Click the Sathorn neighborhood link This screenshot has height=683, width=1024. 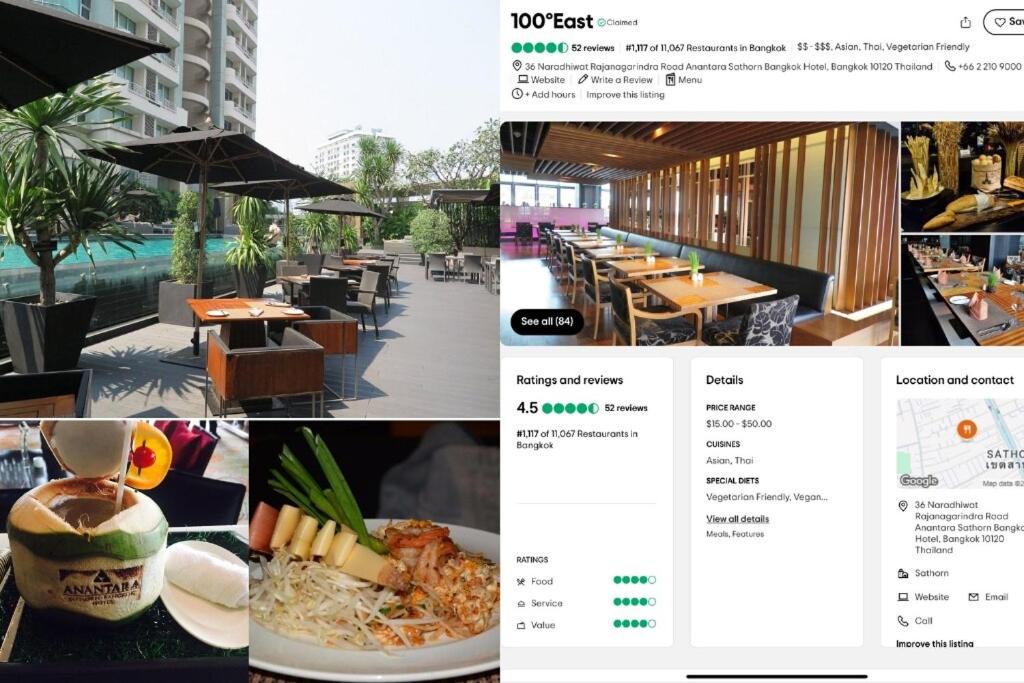pyautogui.click(x=931, y=573)
